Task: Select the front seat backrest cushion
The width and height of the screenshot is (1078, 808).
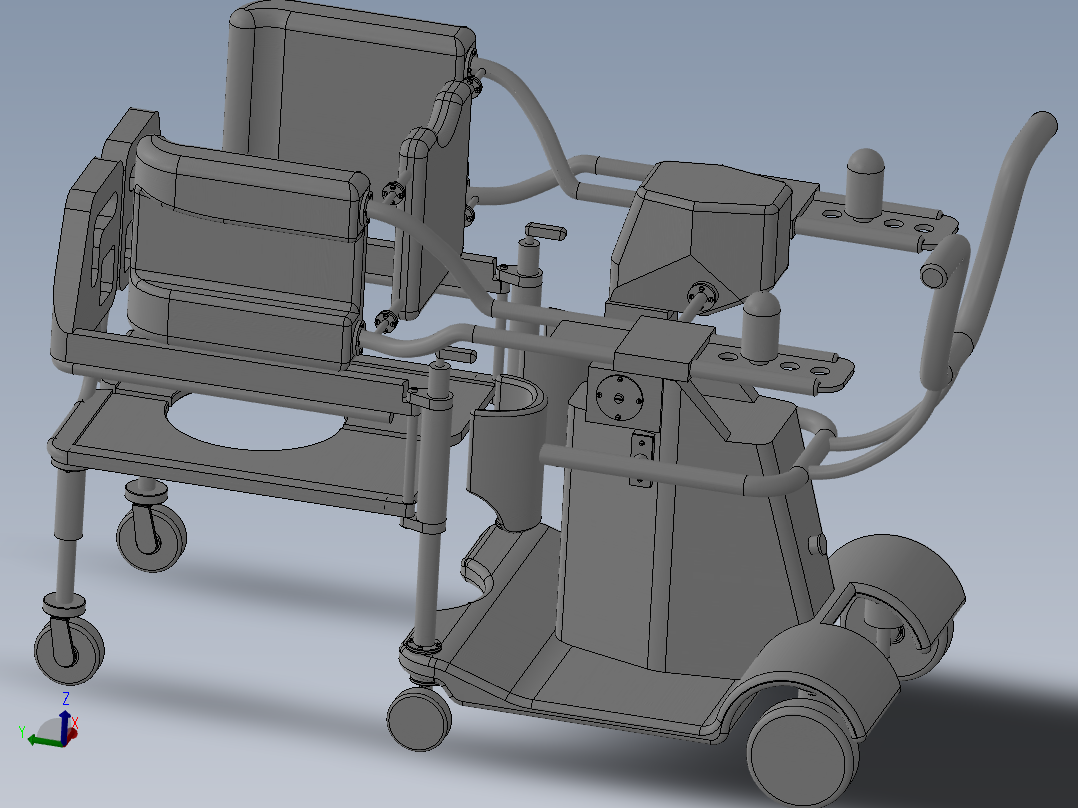Action: coord(248,251)
